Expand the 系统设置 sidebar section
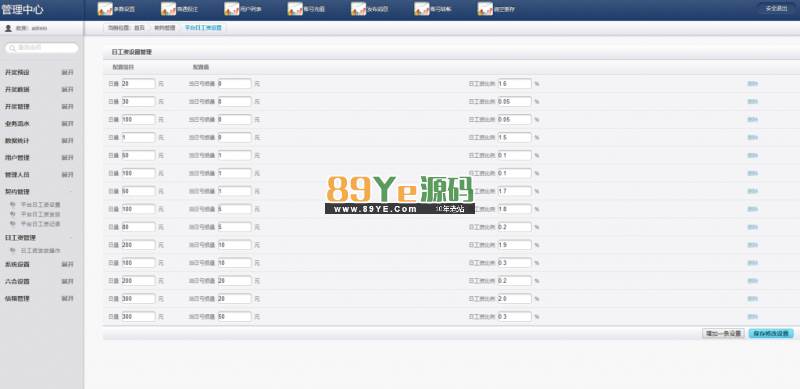Viewport: 800px width, 389px height. [67, 264]
